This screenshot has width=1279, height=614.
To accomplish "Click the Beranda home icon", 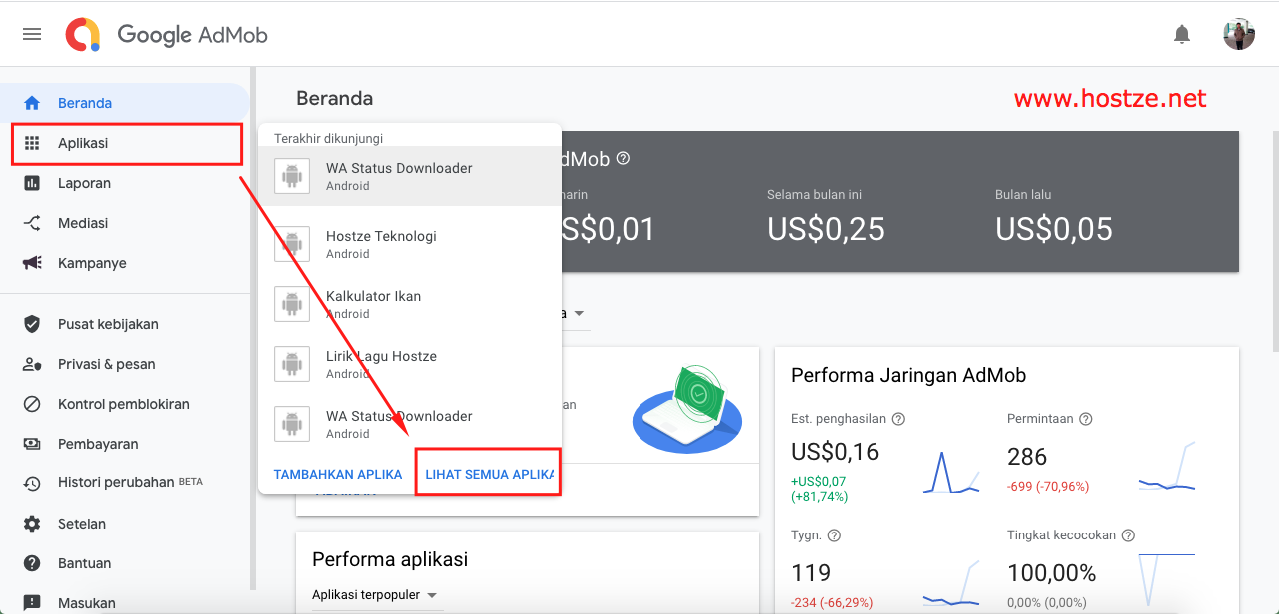I will [x=32, y=103].
